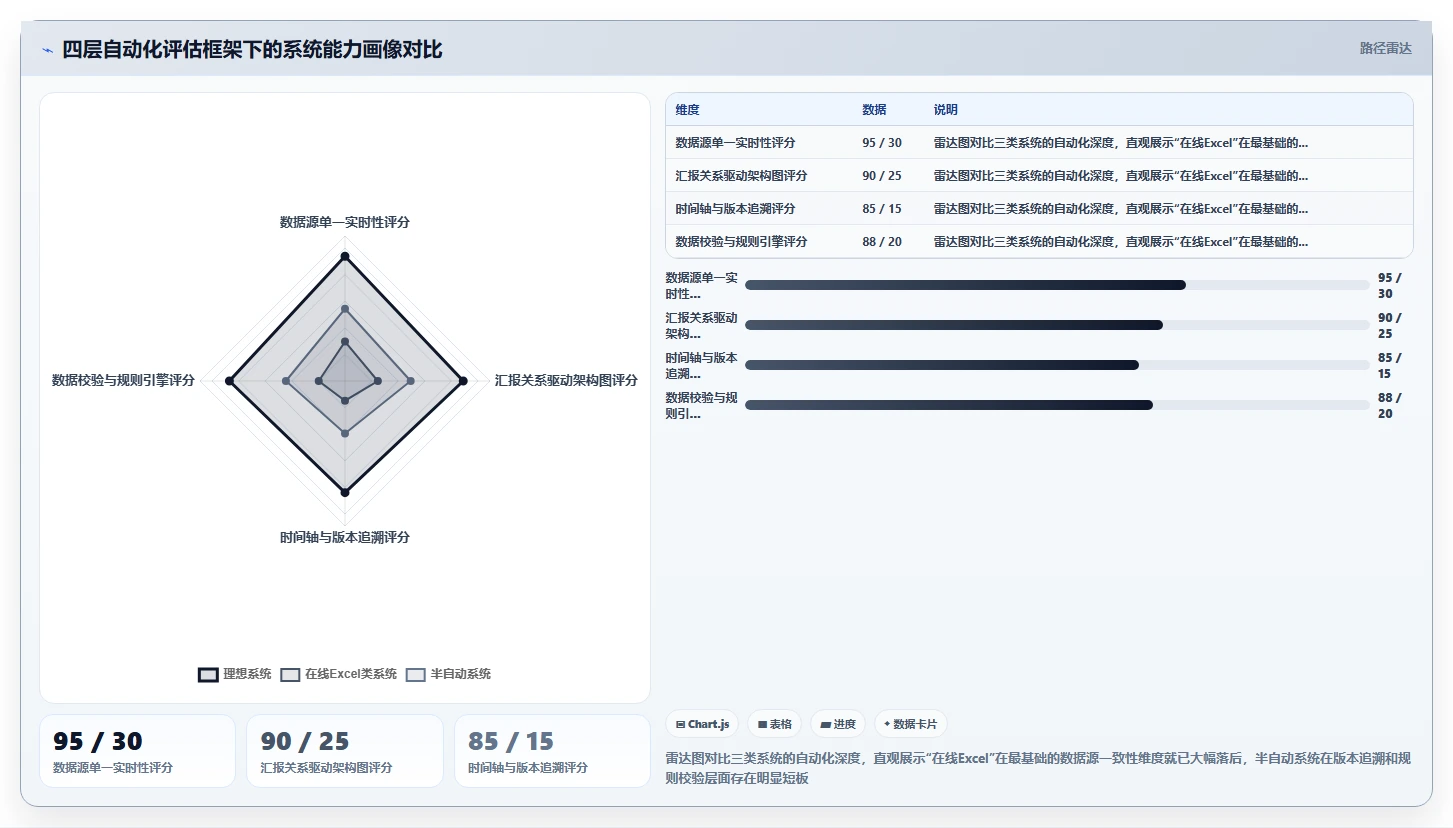This screenshot has height=828, width=1453.
Task: Click radar axis label 数据源单一实时性评分
Action: 345,222
